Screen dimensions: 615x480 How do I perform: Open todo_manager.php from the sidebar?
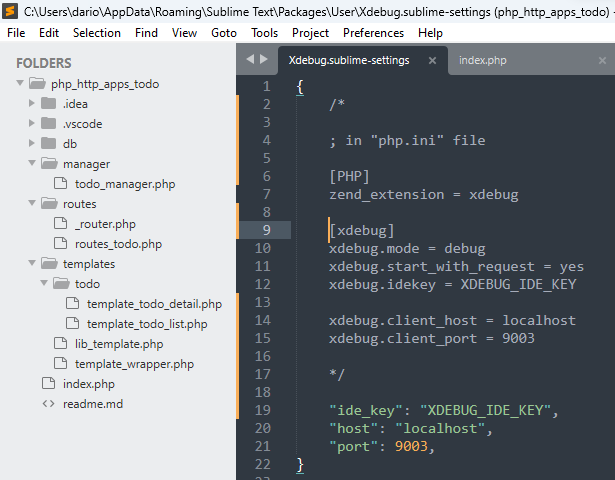click(x=125, y=184)
